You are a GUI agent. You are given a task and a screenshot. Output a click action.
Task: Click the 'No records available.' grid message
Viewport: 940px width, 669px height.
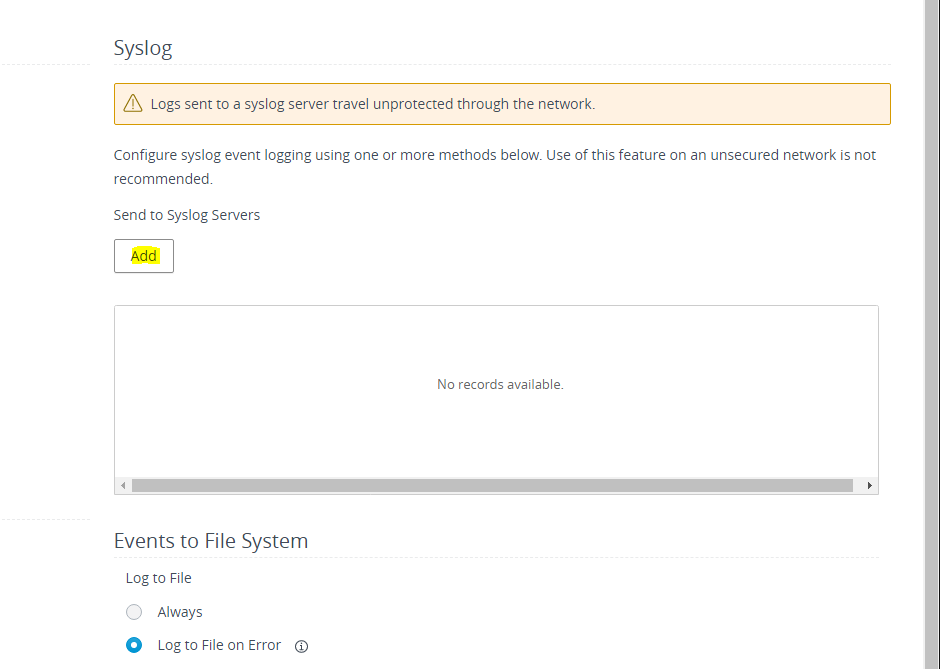(x=501, y=384)
